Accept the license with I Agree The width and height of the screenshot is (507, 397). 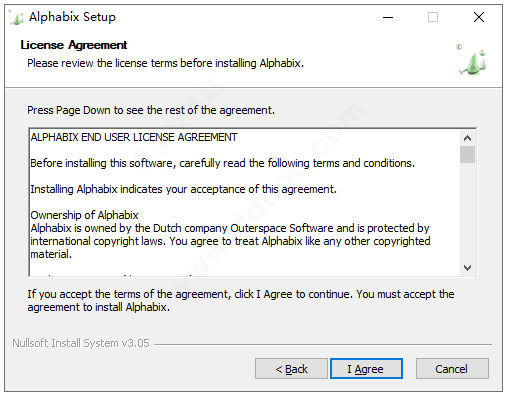pos(366,369)
